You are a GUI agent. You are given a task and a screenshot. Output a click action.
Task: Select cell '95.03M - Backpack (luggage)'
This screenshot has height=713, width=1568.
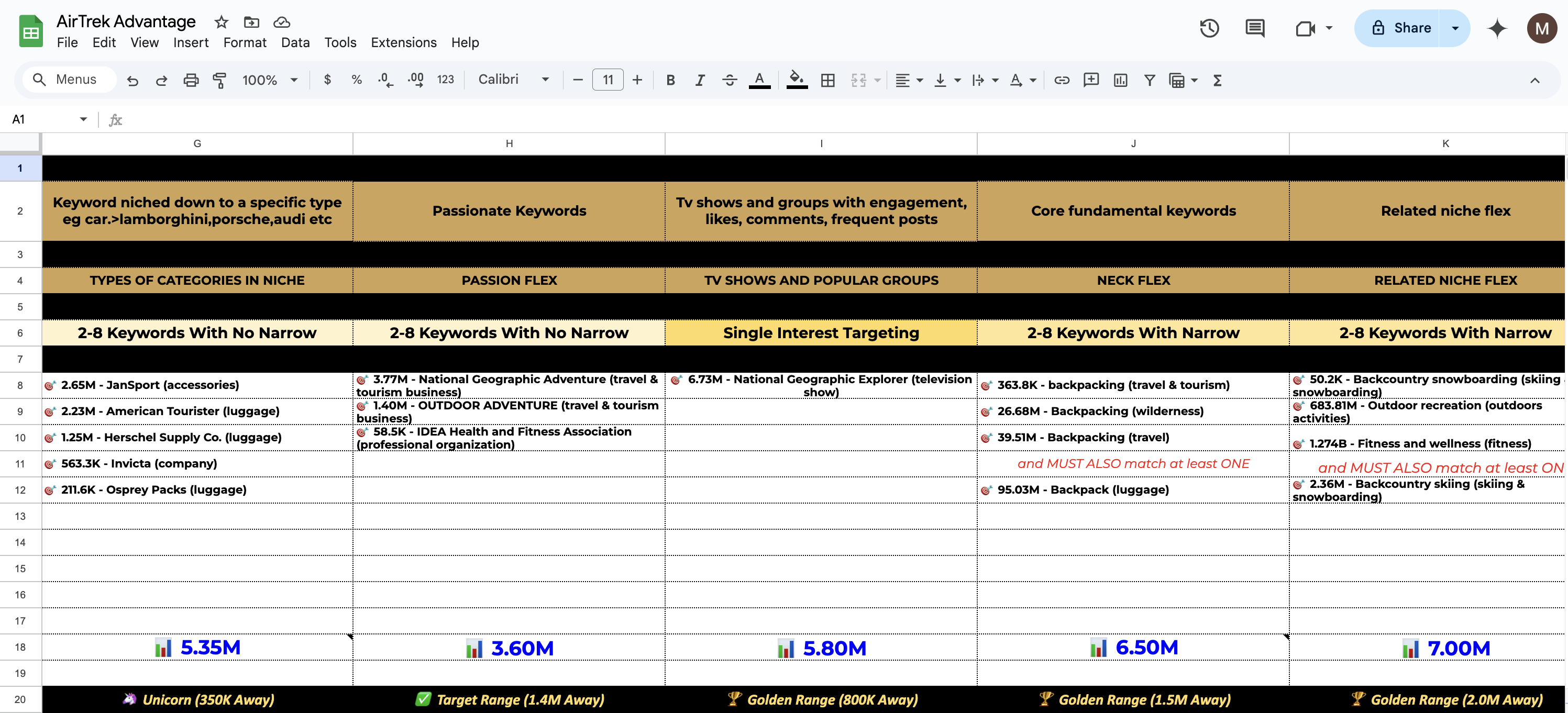tap(1133, 490)
